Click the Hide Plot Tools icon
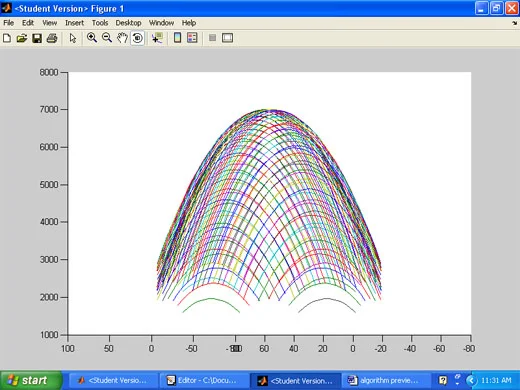The height and width of the screenshot is (390, 520). [x=212, y=38]
